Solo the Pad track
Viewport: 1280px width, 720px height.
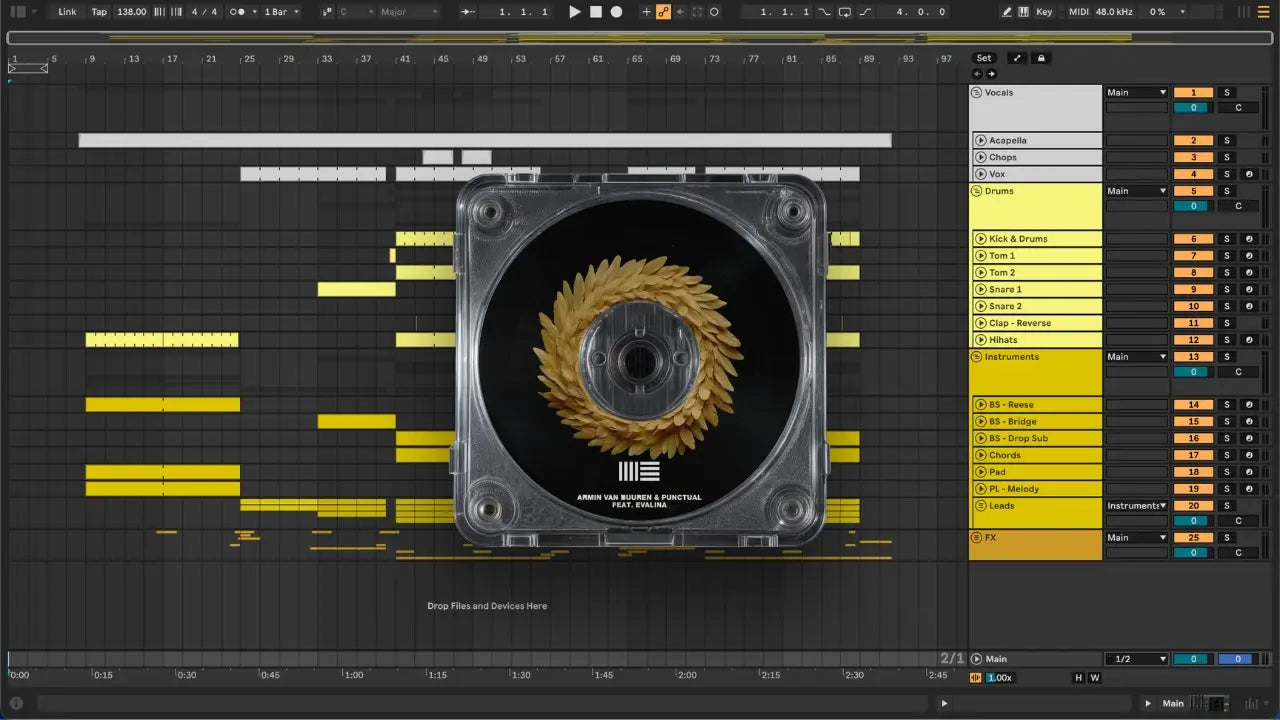[x=1227, y=472]
